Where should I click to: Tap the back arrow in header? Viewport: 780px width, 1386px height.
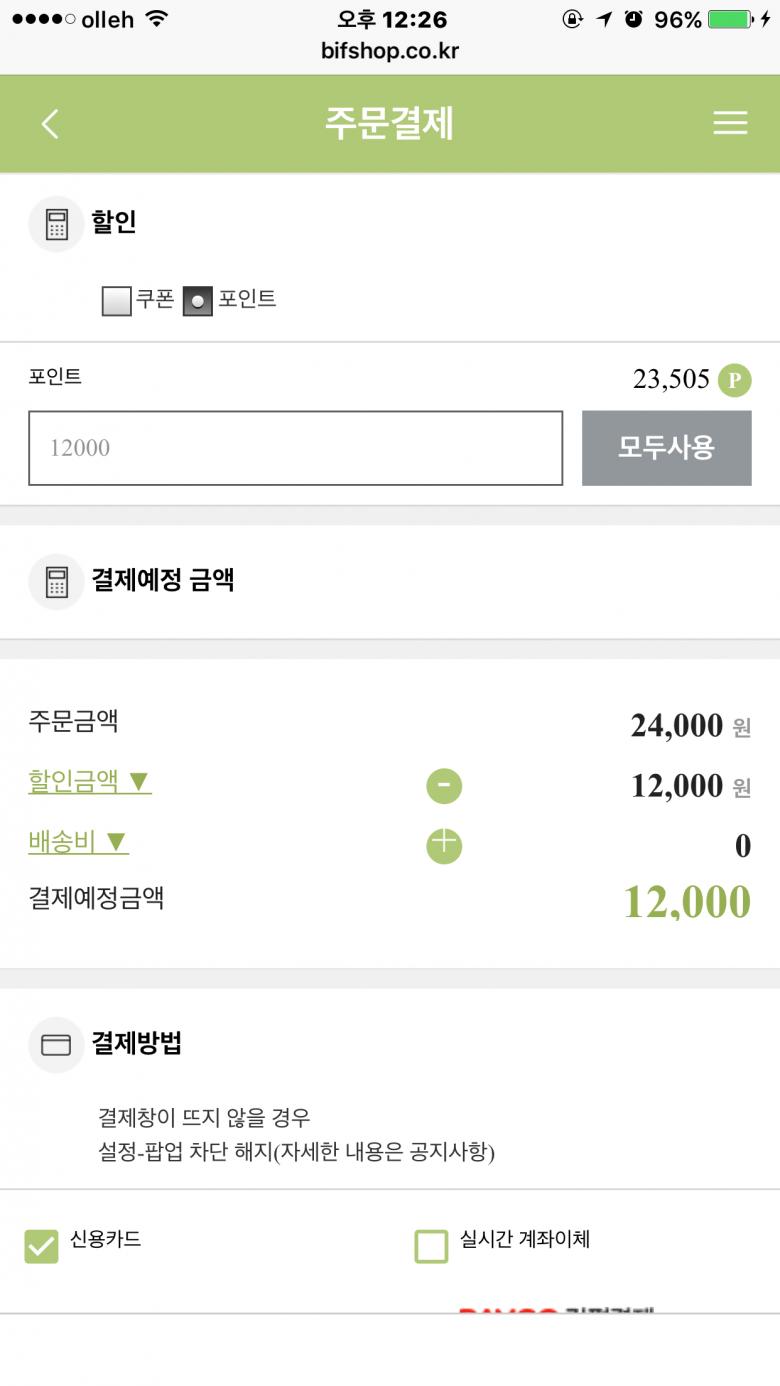(50, 124)
